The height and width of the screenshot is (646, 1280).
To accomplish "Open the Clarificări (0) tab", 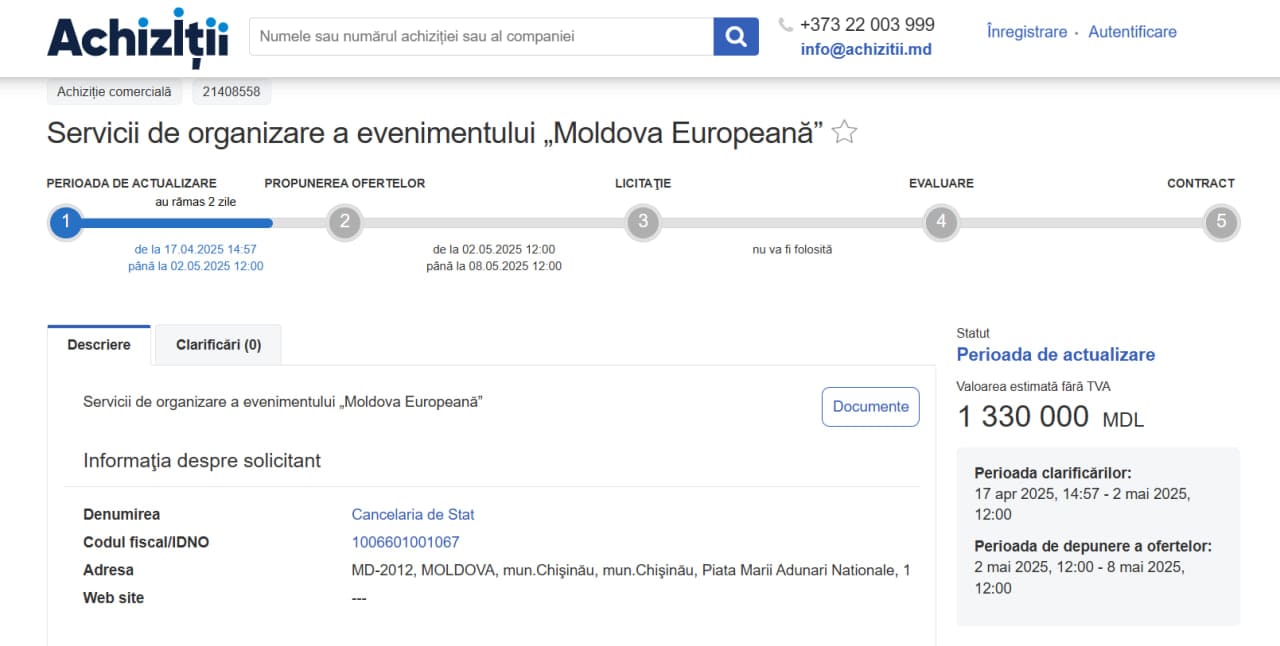I will click(x=218, y=345).
